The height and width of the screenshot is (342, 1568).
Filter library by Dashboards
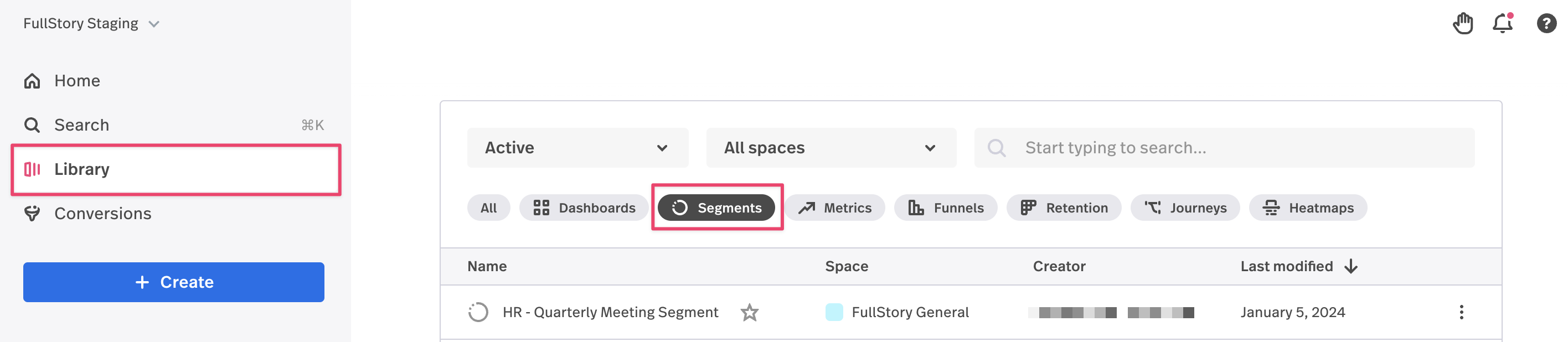pyautogui.click(x=584, y=208)
